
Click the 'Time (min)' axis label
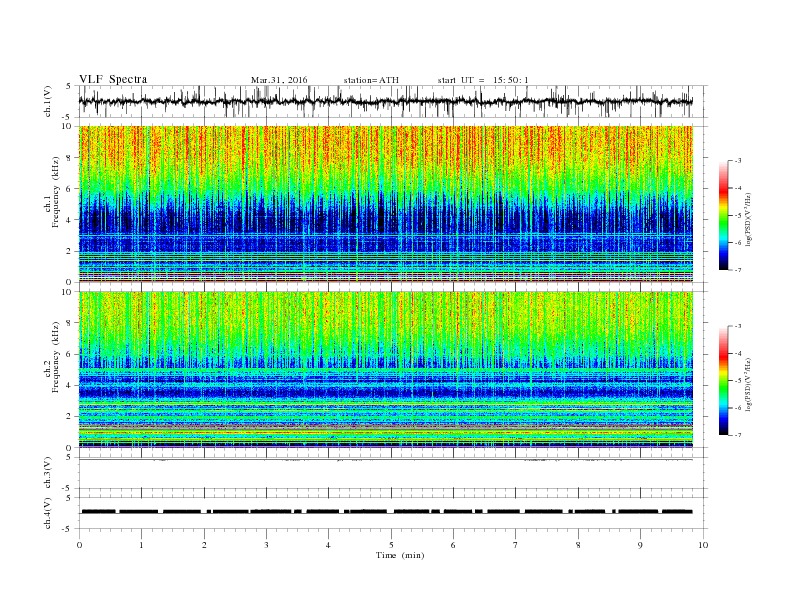point(400,555)
